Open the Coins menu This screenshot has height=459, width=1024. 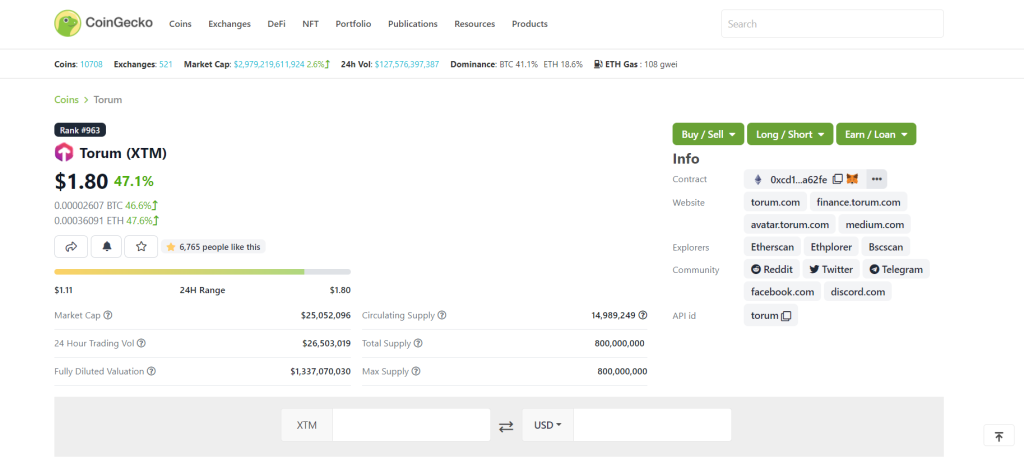(180, 24)
